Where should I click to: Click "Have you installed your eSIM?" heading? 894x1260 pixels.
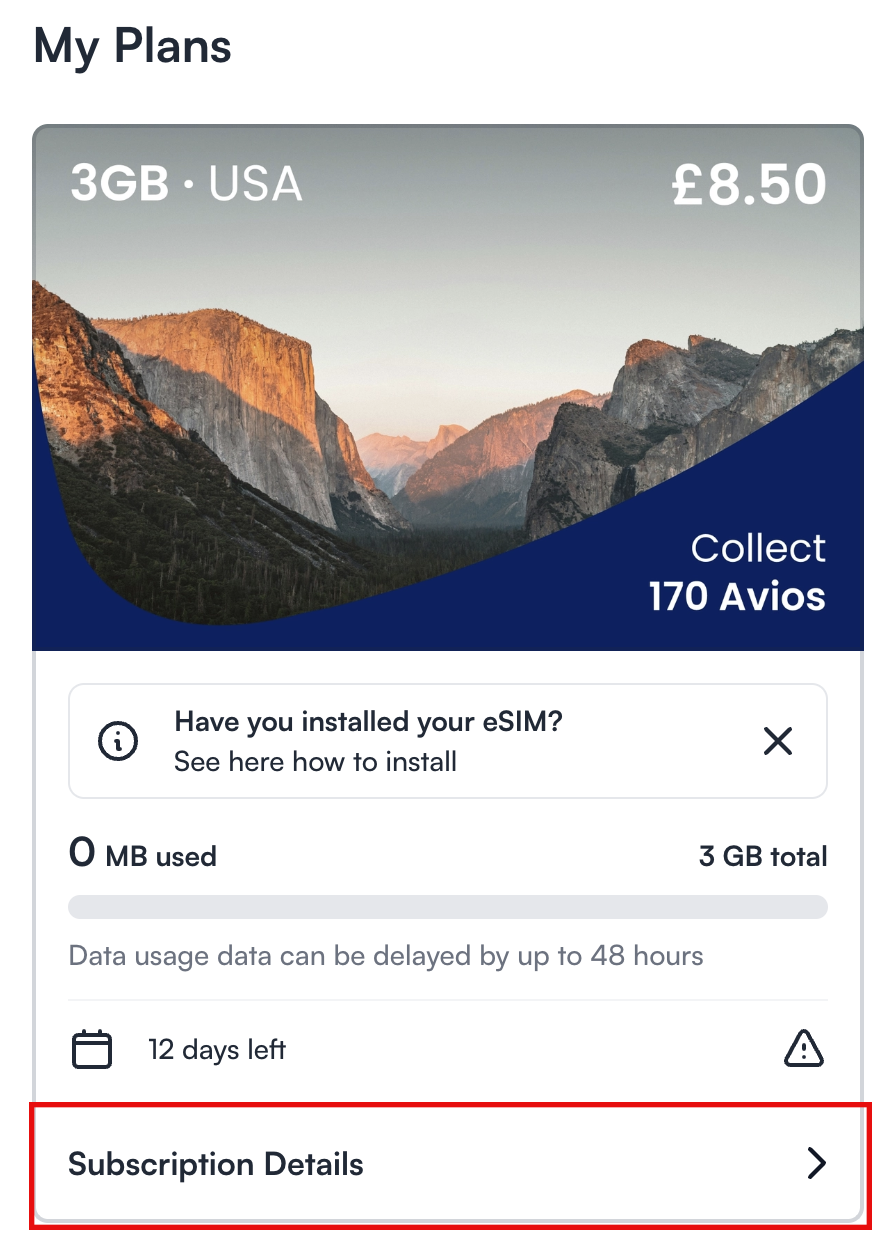tap(368, 721)
